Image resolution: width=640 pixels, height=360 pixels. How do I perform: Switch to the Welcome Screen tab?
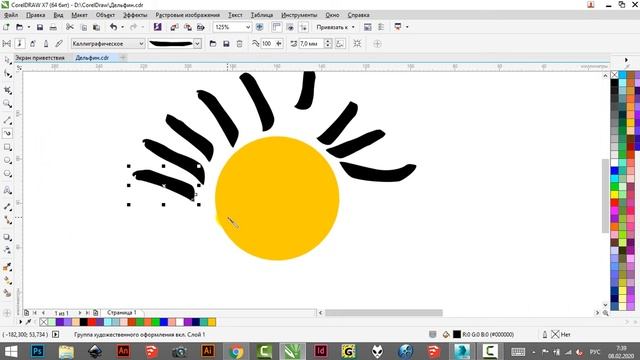[40, 58]
